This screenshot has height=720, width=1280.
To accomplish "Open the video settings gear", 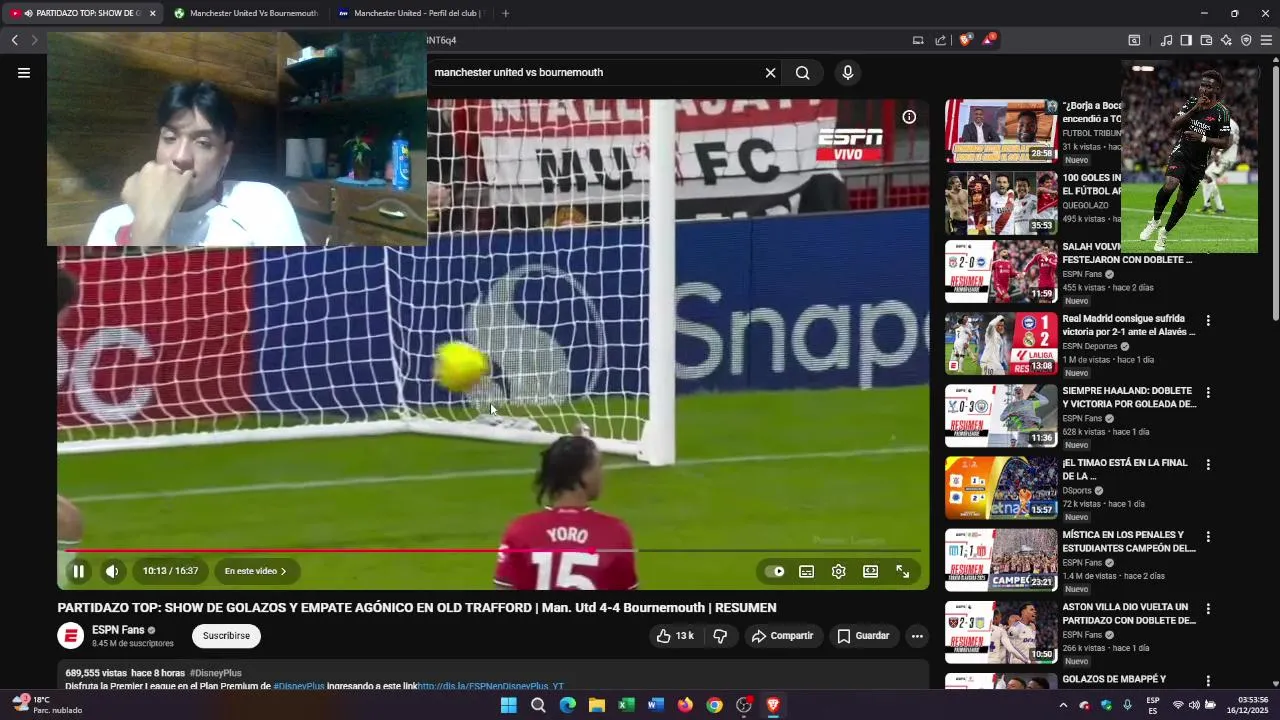I will pos(839,571).
